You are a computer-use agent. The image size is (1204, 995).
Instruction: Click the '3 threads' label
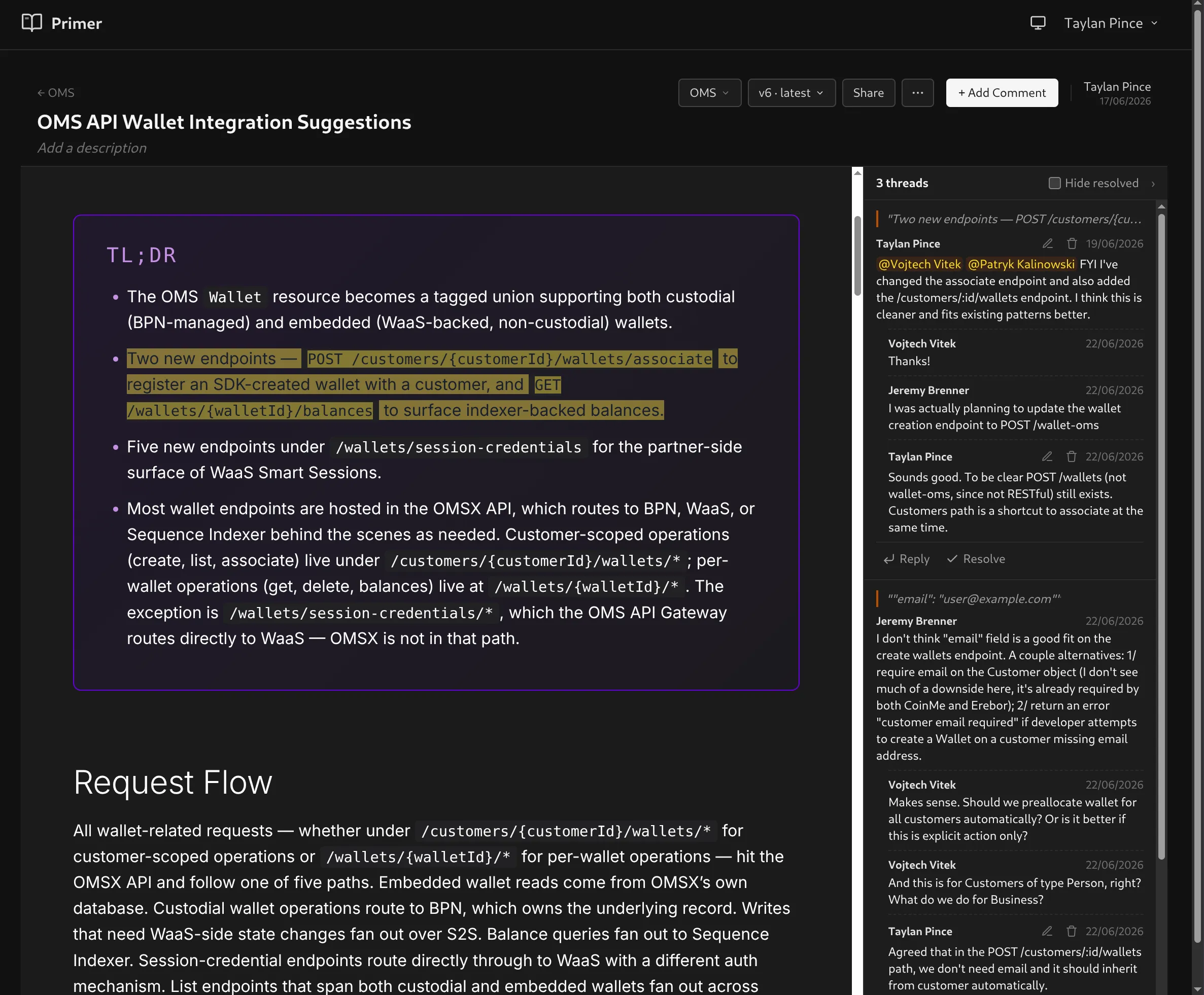902,184
